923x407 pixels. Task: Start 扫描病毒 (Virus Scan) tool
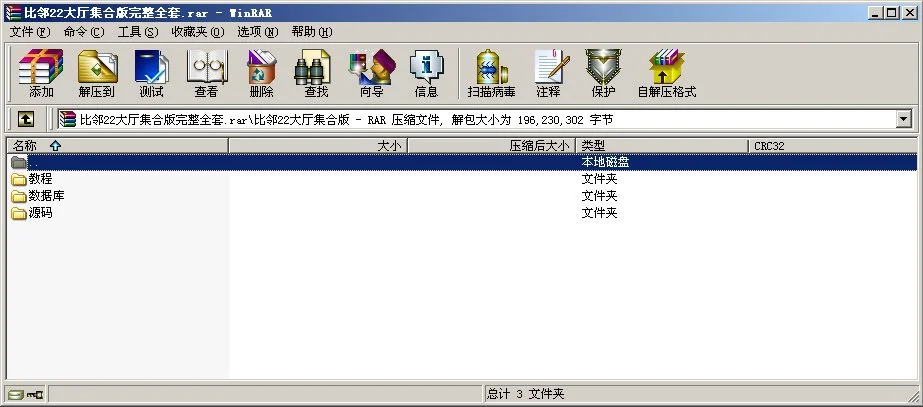tap(491, 73)
